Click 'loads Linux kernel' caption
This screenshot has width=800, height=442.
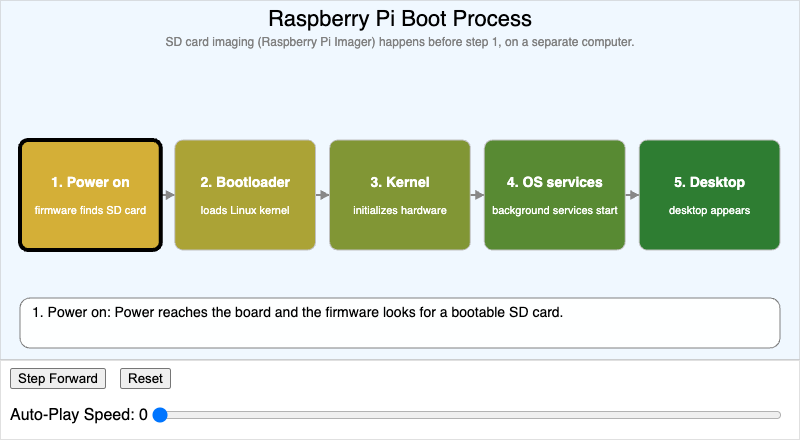pos(245,210)
